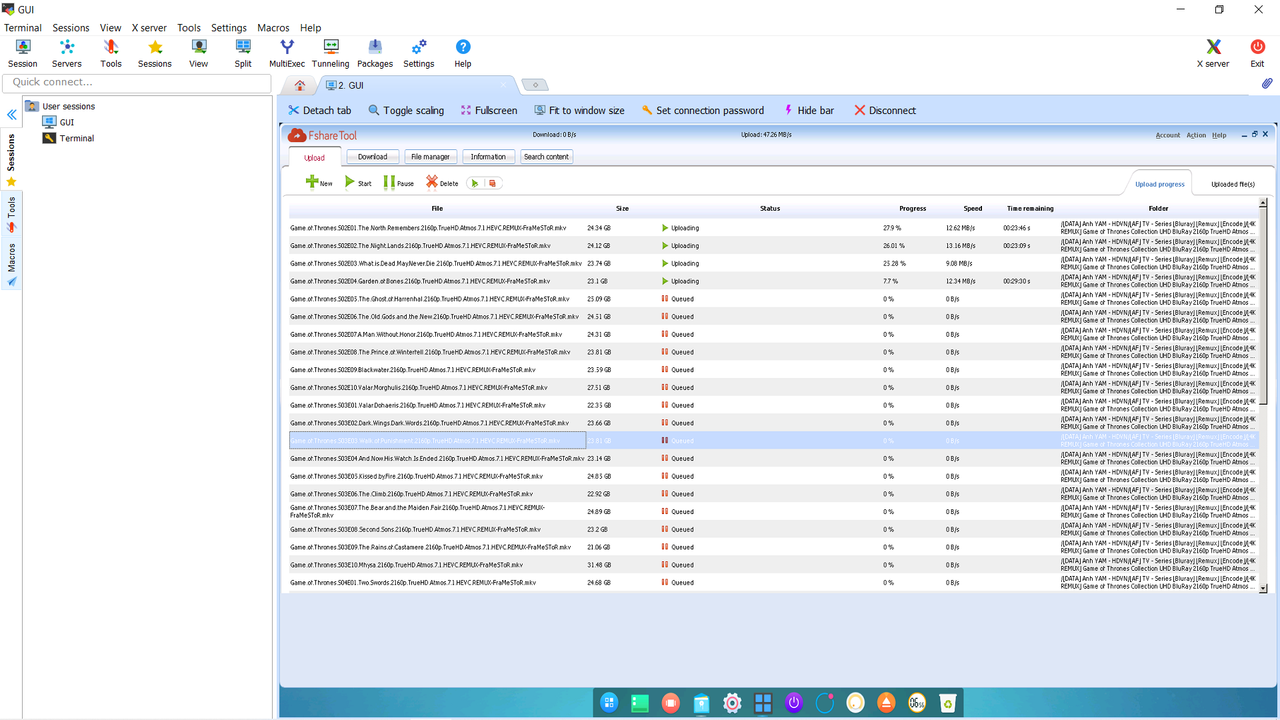Viewport: 1280px width, 720px height.
Task: Click orange eject icon in the dock
Action: coord(886,703)
